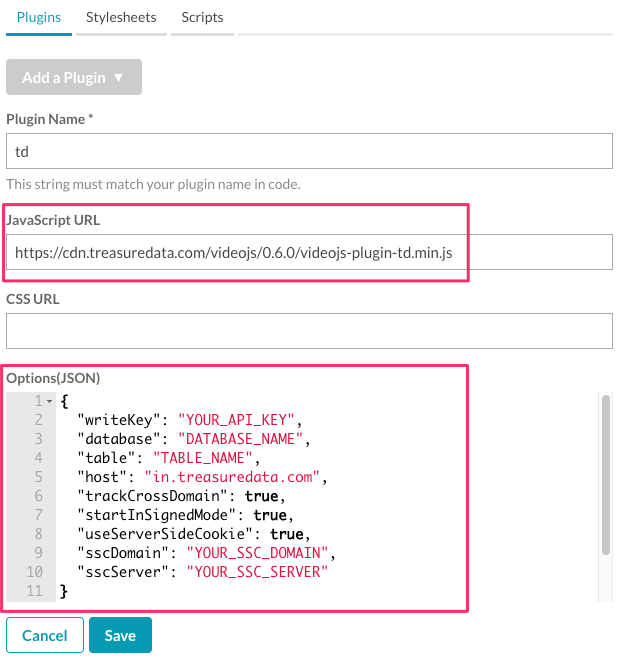Open the Scripts tab
628x662 pixels.
[202, 17]
